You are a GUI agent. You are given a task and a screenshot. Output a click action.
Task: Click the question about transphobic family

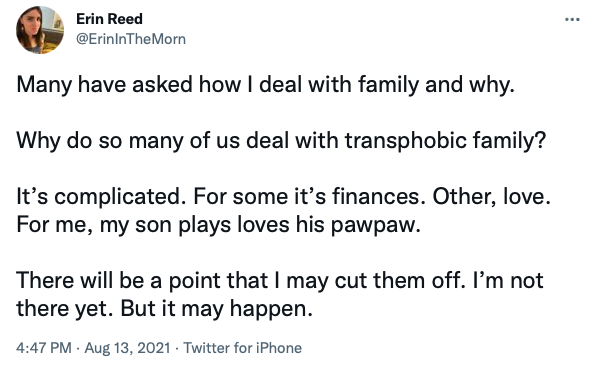pyautogui.click(x=281, y=141)
